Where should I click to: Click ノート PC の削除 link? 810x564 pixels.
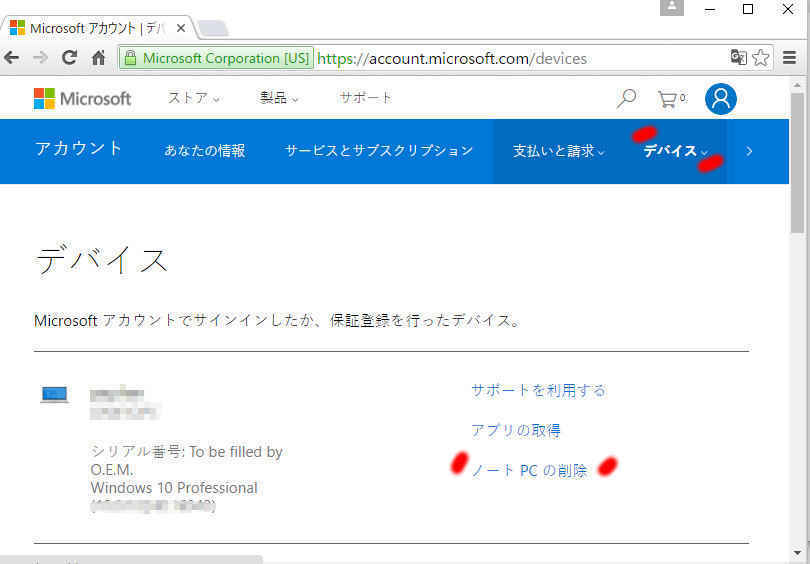(529, 471)
